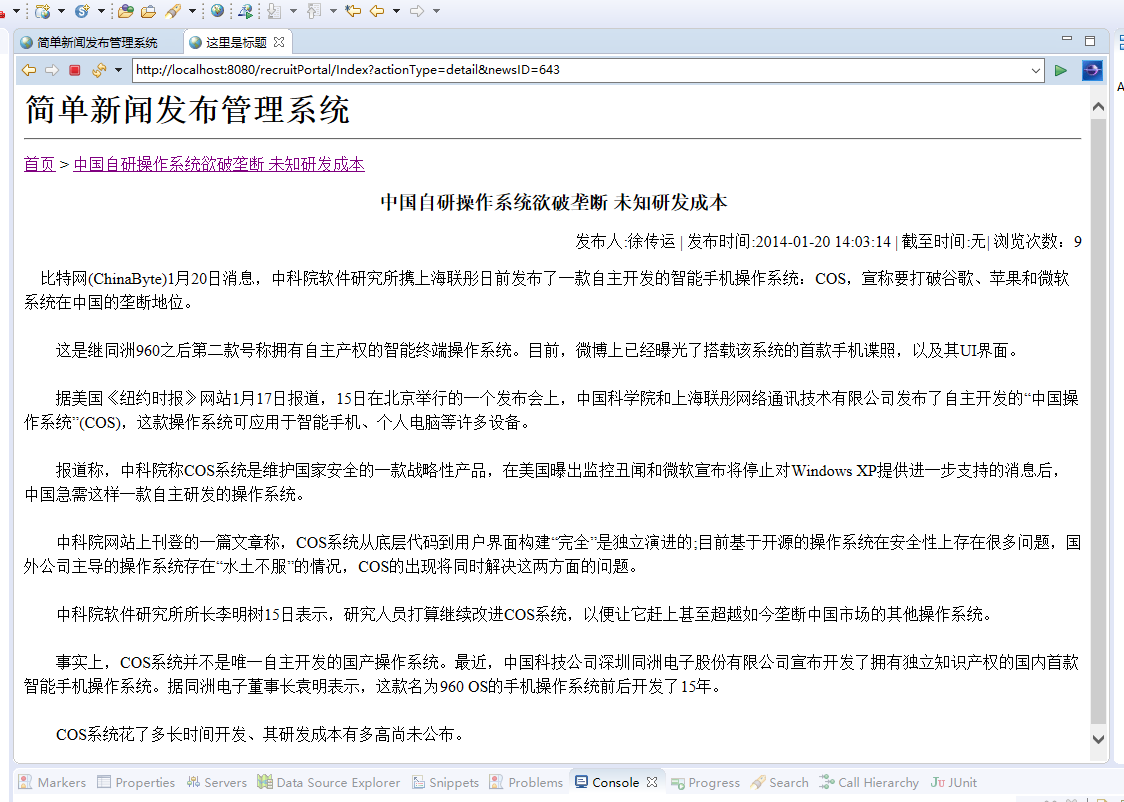
Task: Refresh the page using the browser refresh icon
Action: point(97,70)
